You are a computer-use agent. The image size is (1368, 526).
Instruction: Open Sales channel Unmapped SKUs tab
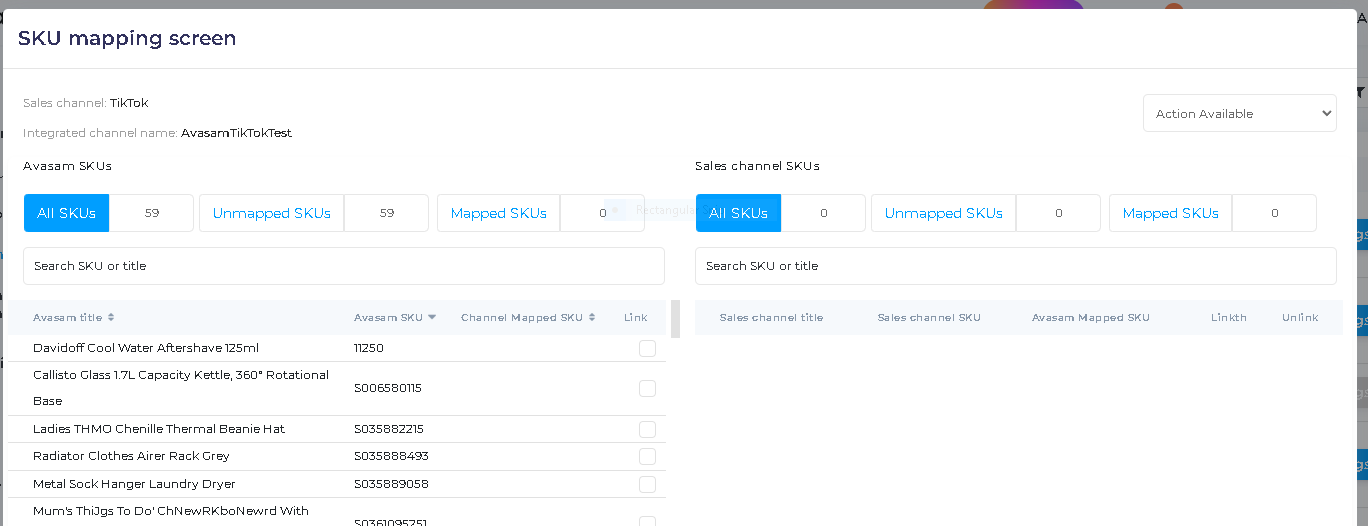click(x=943, y=213)
